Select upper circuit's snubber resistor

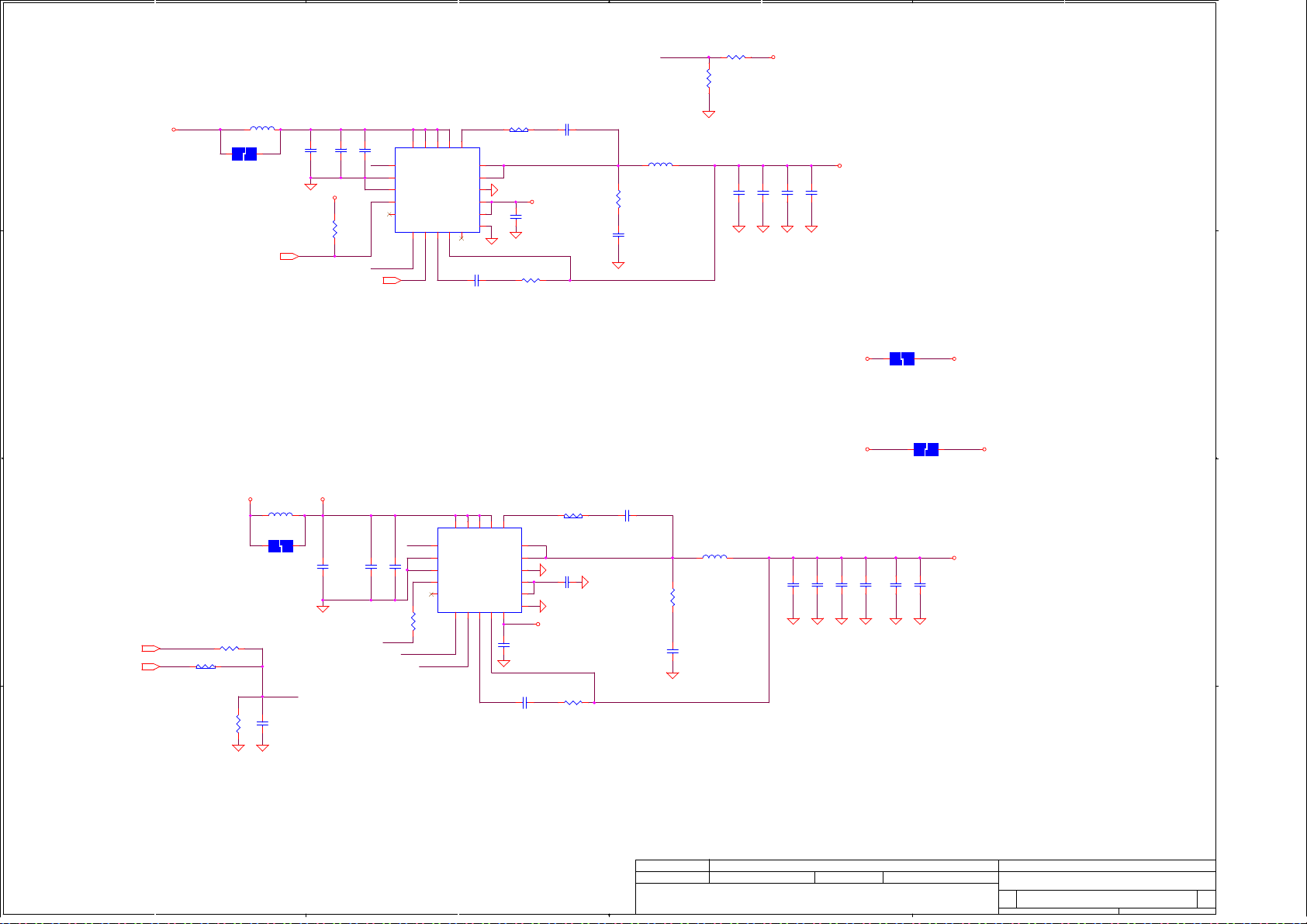[x=618, y=199]
